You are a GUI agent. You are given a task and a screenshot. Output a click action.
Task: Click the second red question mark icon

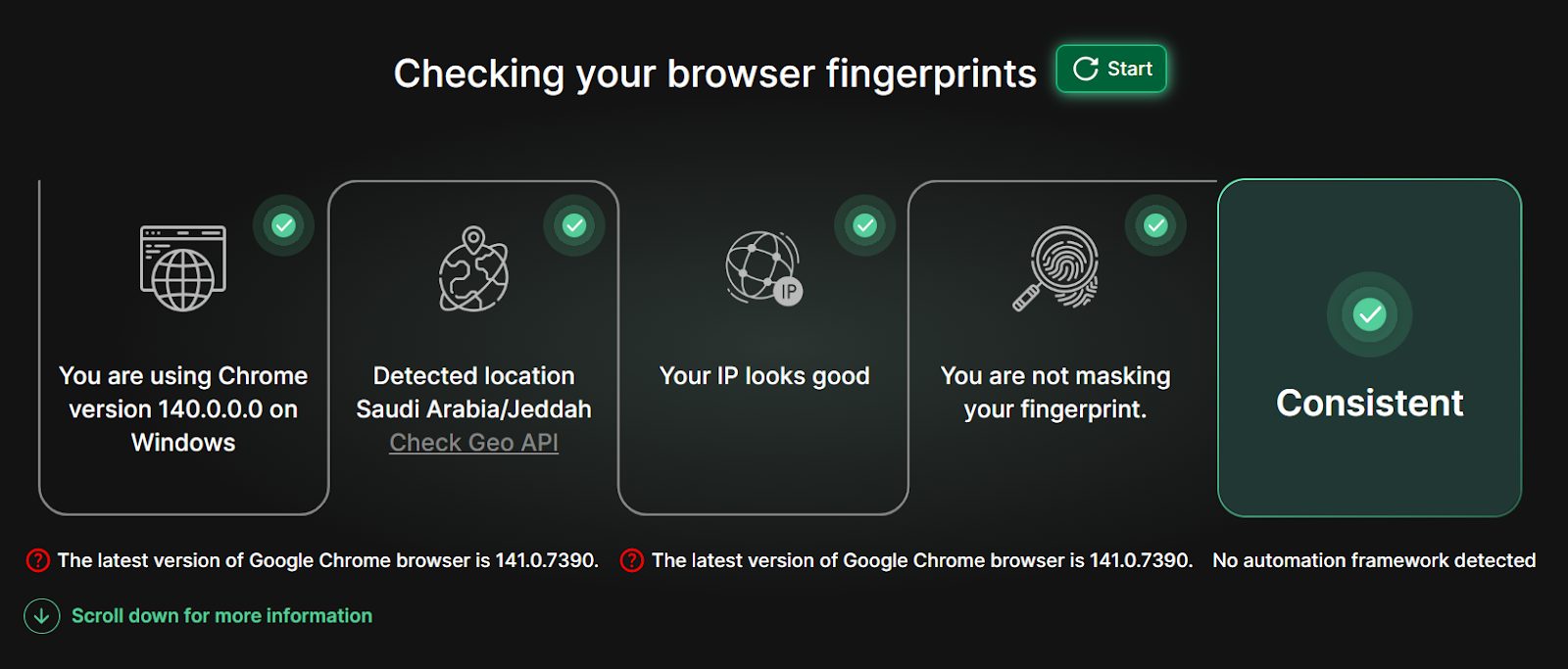tap(632, 560)
